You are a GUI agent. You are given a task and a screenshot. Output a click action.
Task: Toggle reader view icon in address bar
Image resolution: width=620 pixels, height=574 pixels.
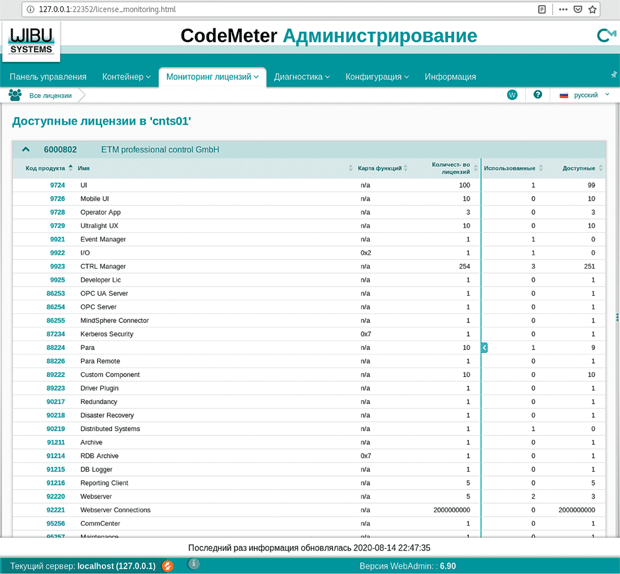pyautogui.click(x=542, y=9)
